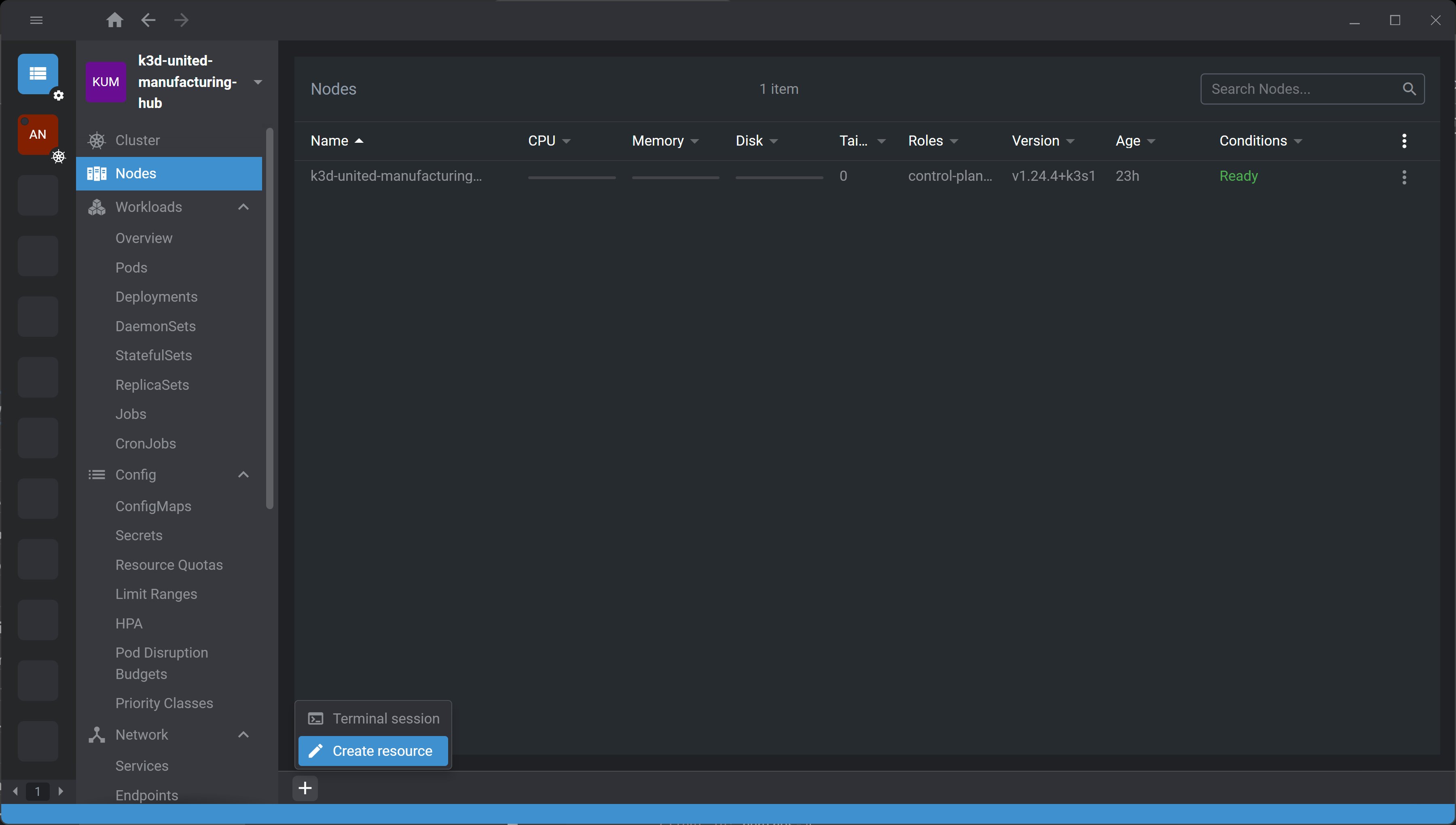Image resolution: width=1456 pixels, height=825 pixels.
Task: Open Pods in the sidebar
Action: (x=131, y=267)
